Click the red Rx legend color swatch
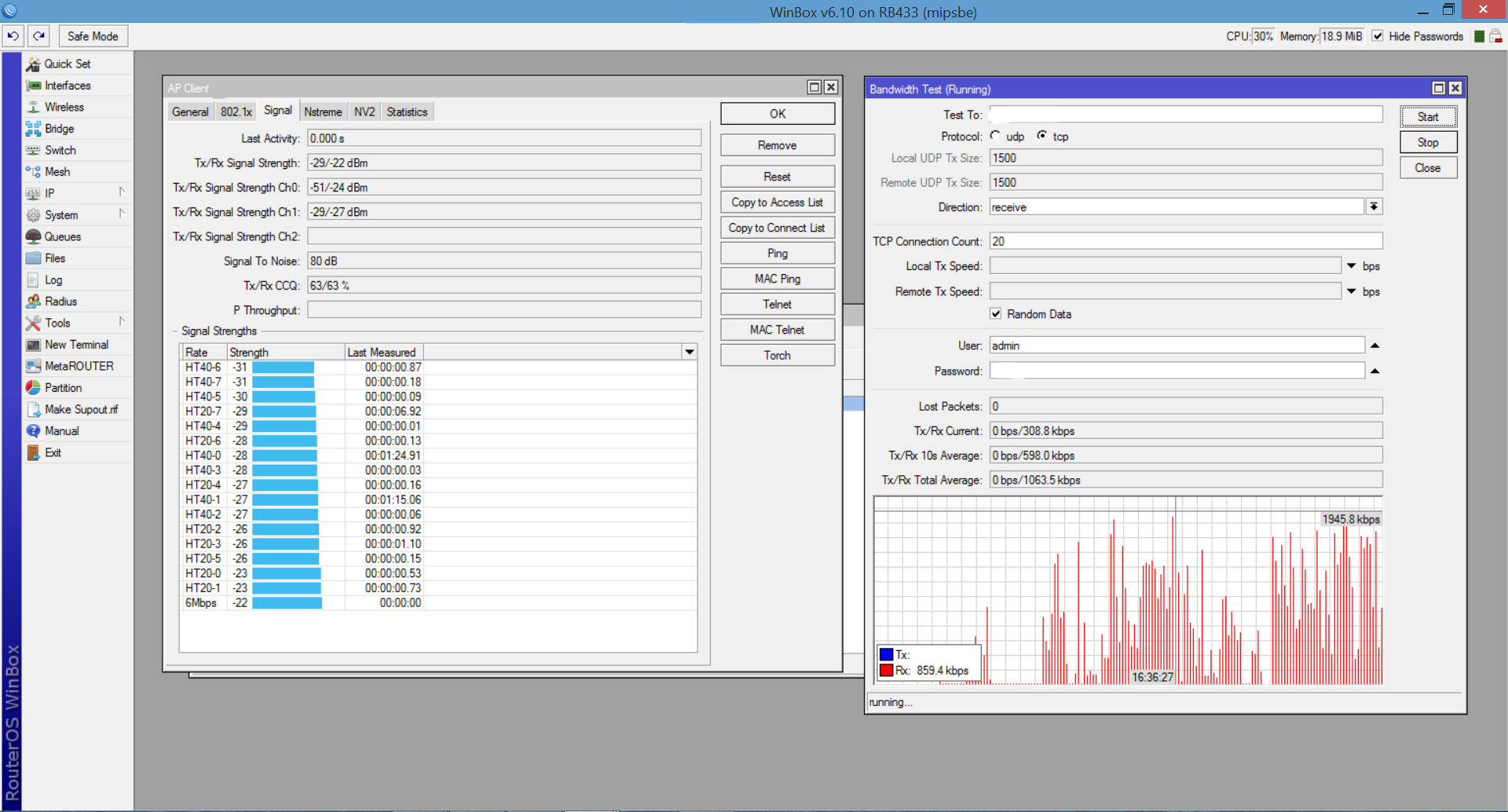The height and width of the screenshot is (812, 1508). (887, 671)
